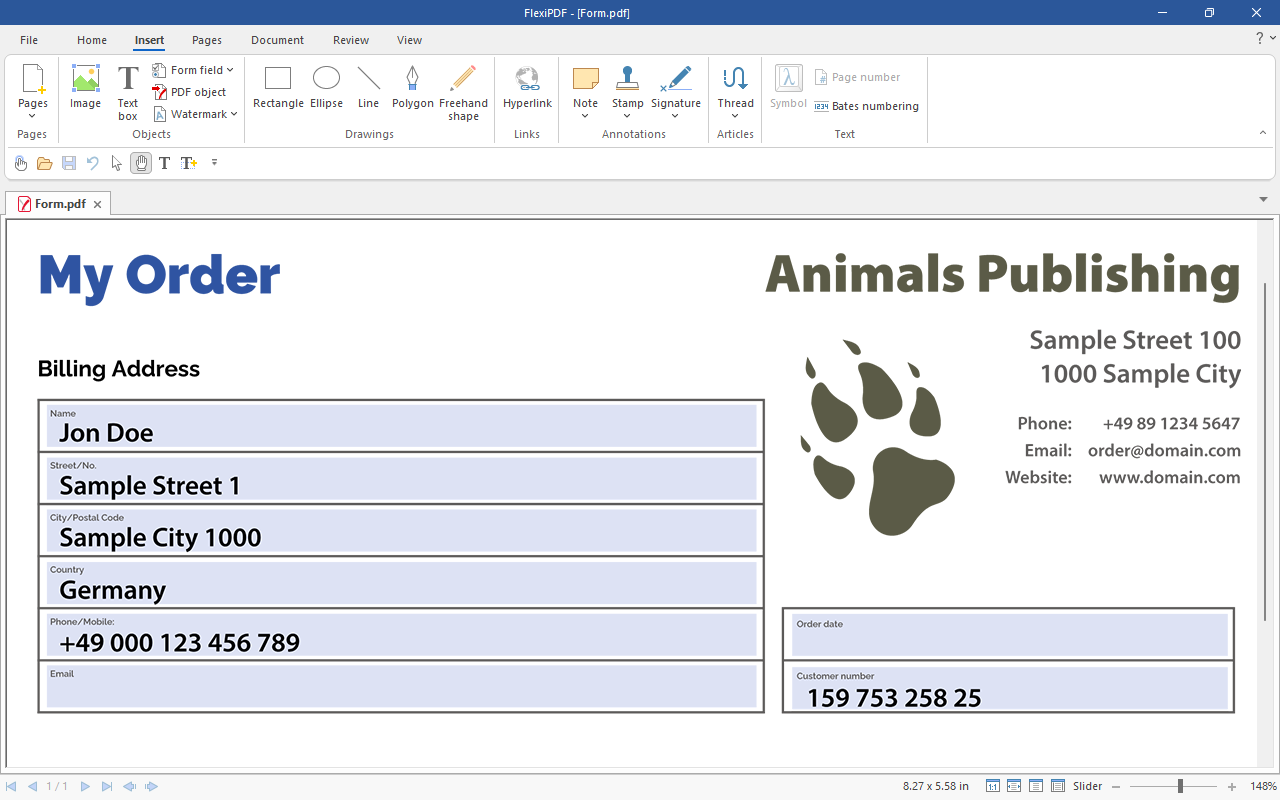Screen dimensions: 1280x800
Task: Click the Image insert icon
Action: pos(85,87)
